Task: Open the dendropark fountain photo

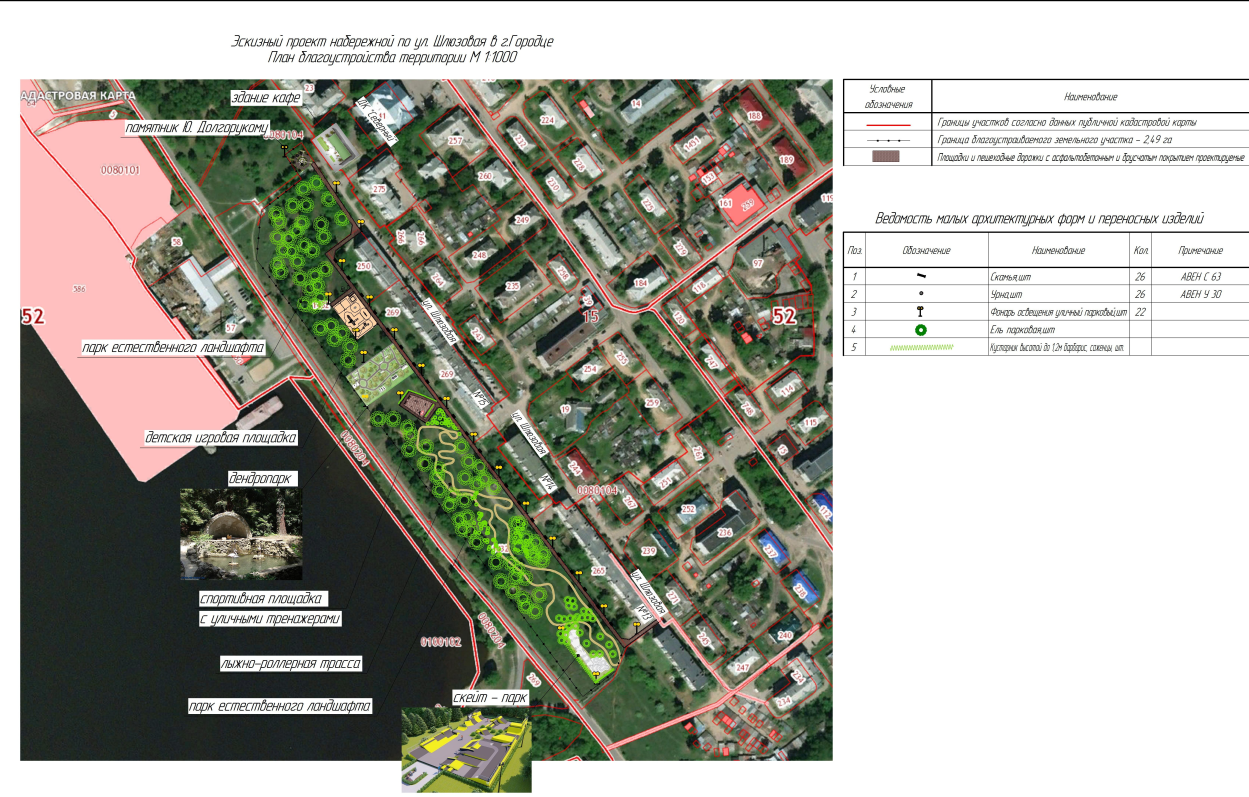Action: click(240, 535)
